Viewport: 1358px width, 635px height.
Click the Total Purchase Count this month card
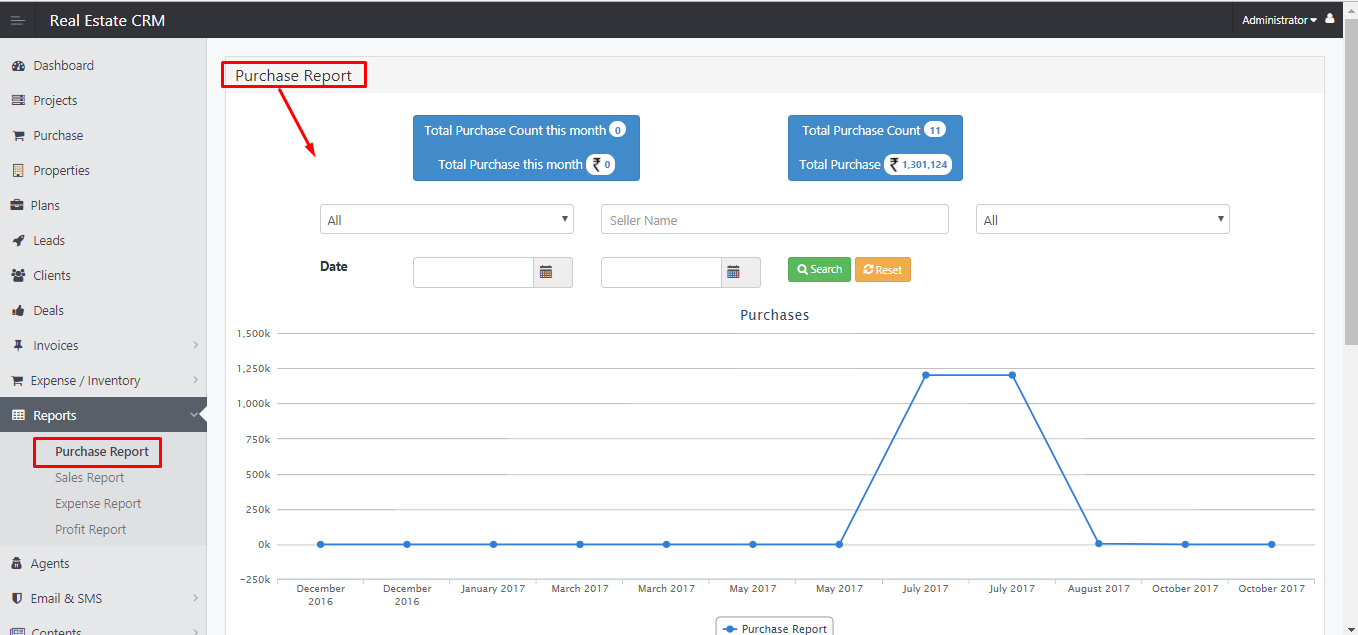[x=526, y=148]
